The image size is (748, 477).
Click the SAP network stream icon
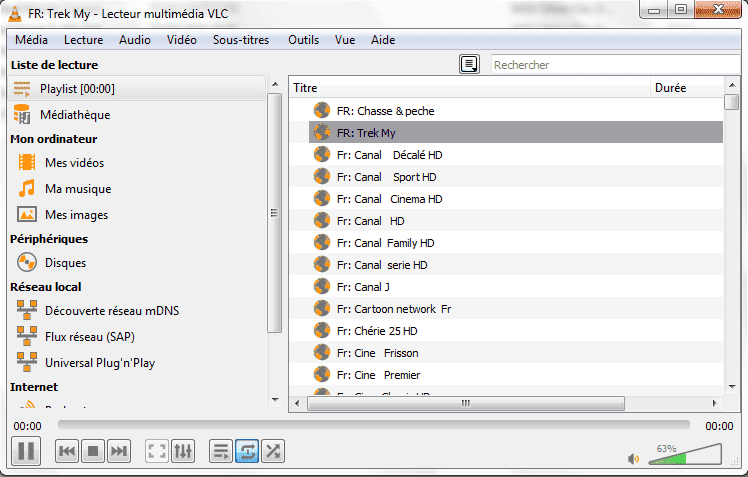pyautogui.click(x=27, y=336)
